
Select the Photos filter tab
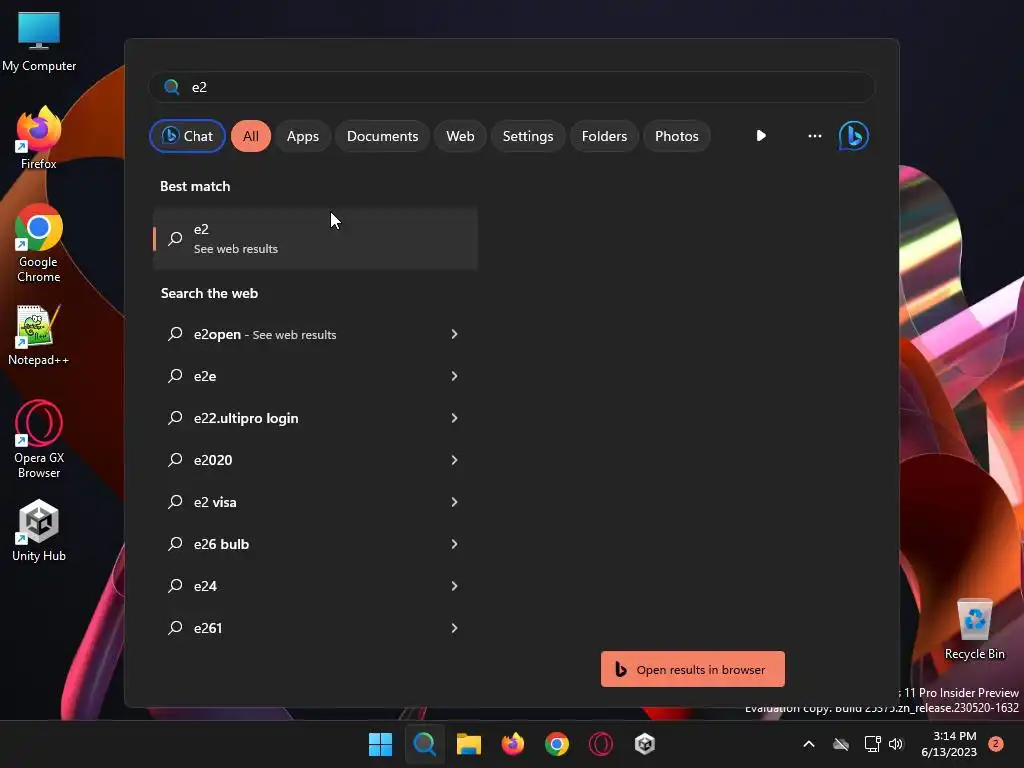coord(677,136)
